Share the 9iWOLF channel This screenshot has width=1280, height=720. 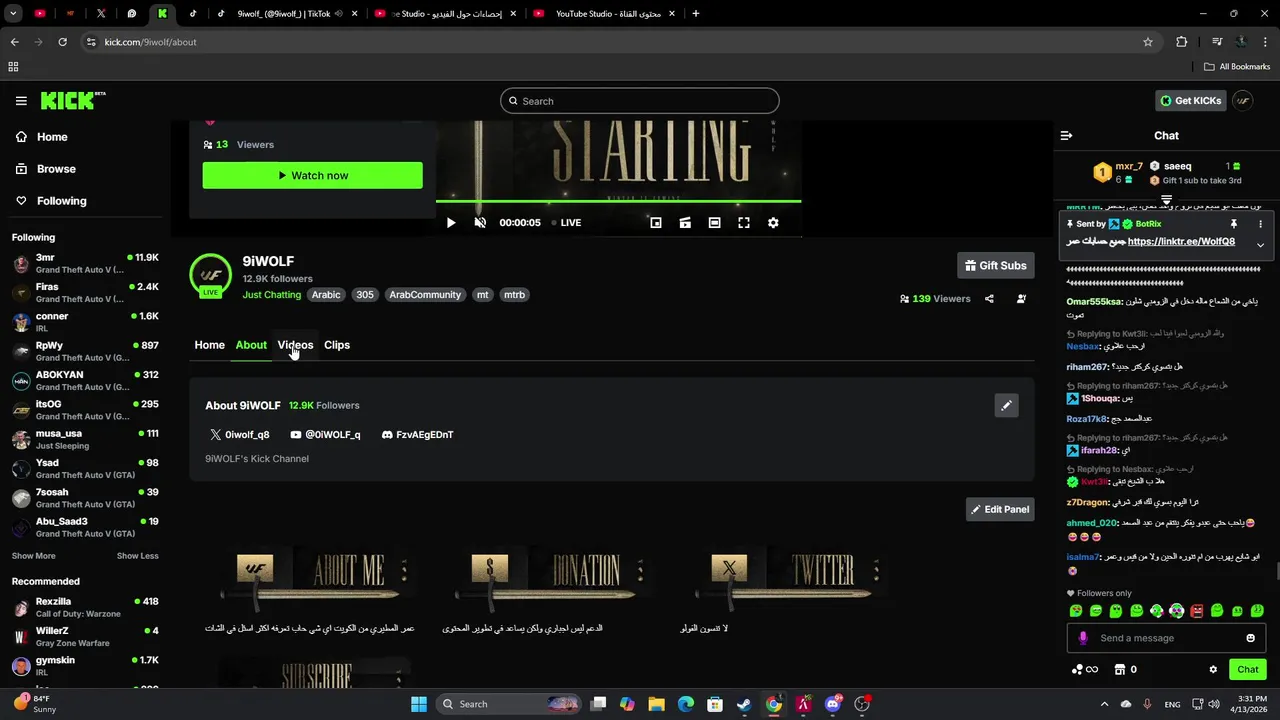989,299
